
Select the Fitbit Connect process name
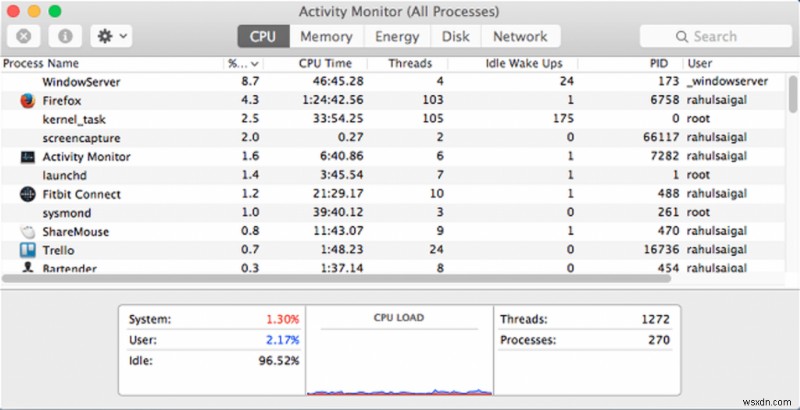[82, 194]
